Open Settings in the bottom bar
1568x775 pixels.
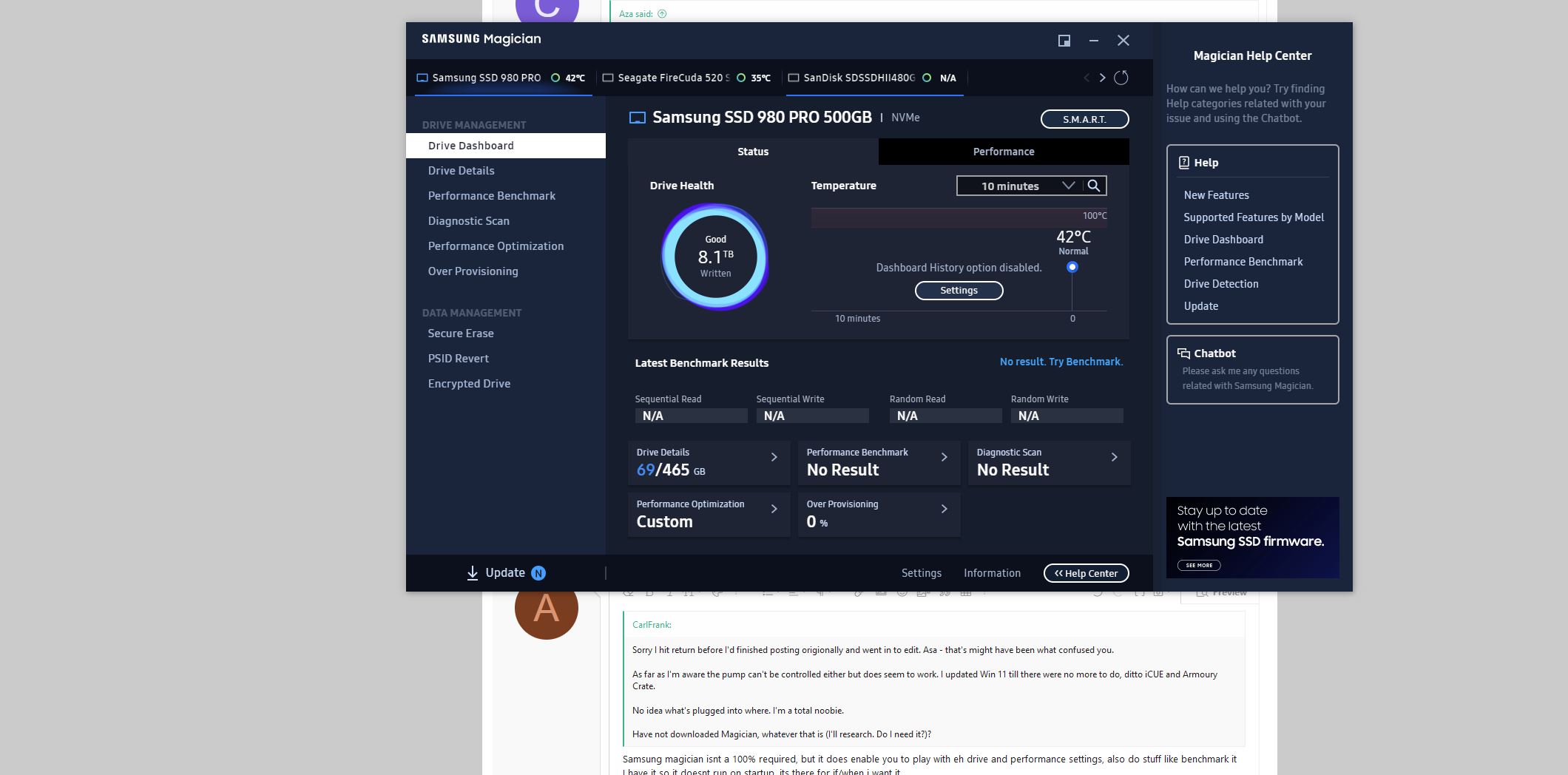922,573
